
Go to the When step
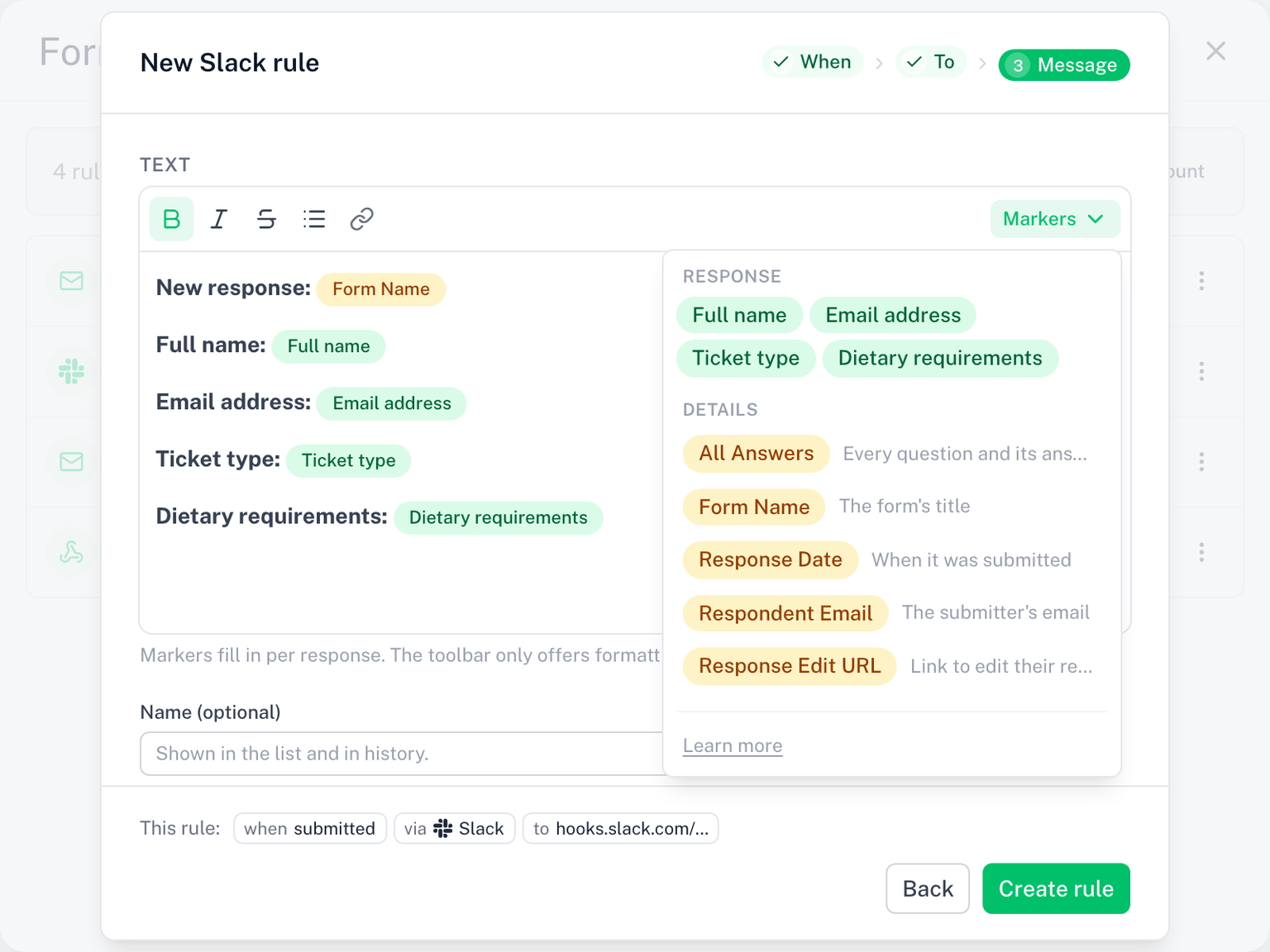tap(813, 62)
